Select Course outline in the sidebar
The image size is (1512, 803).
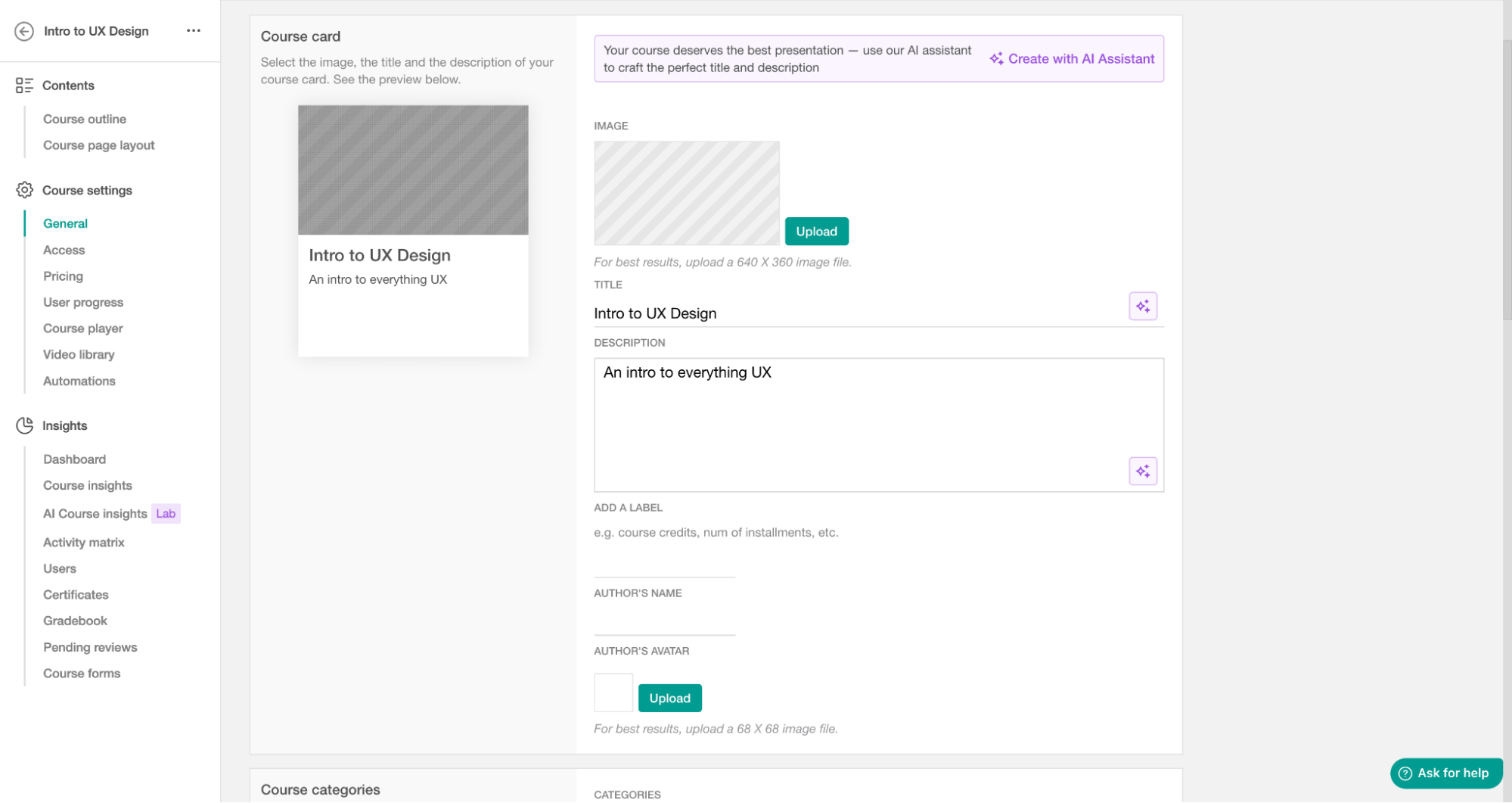point(84,119)
